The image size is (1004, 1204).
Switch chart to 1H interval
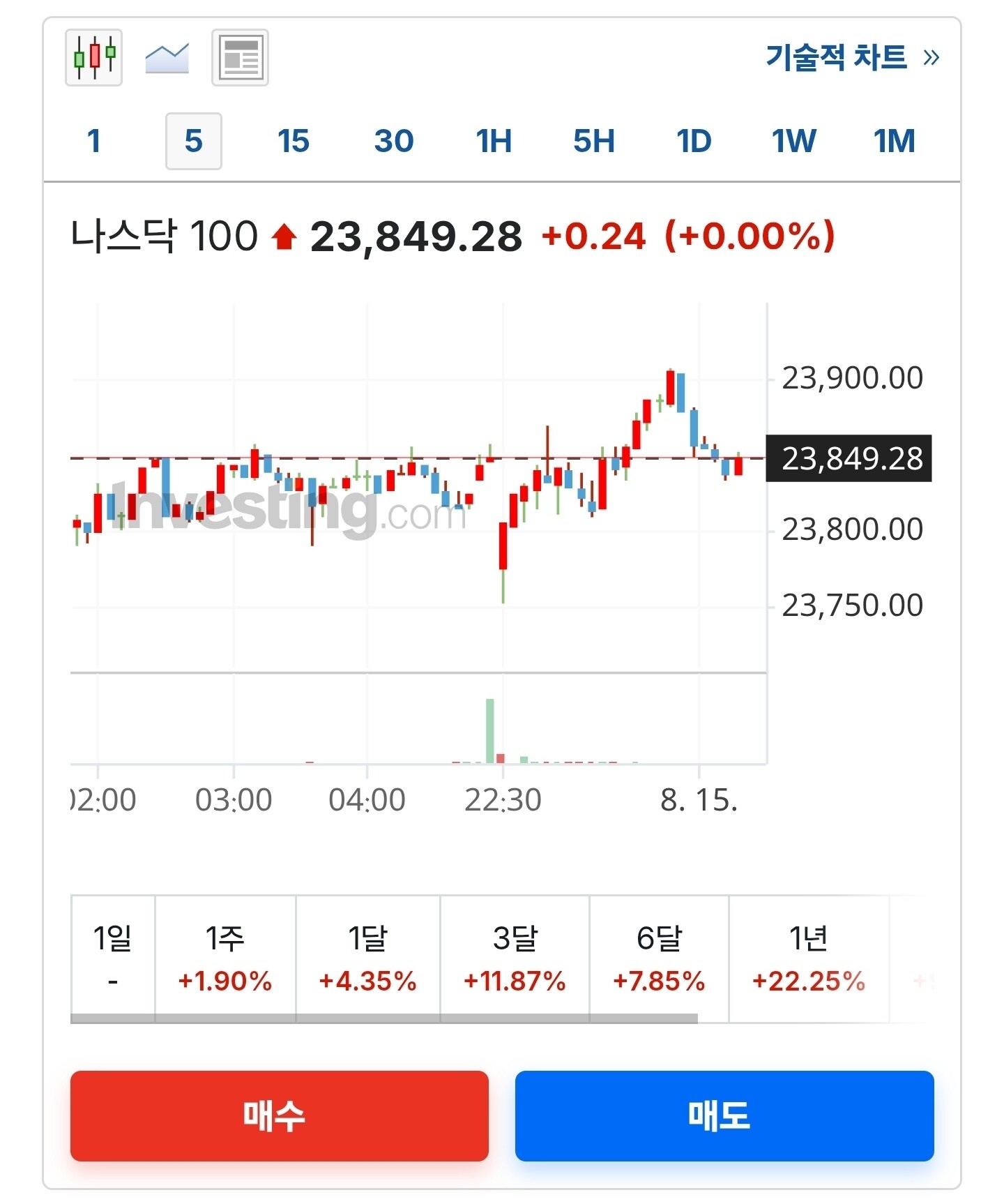(x=494, y=141)
